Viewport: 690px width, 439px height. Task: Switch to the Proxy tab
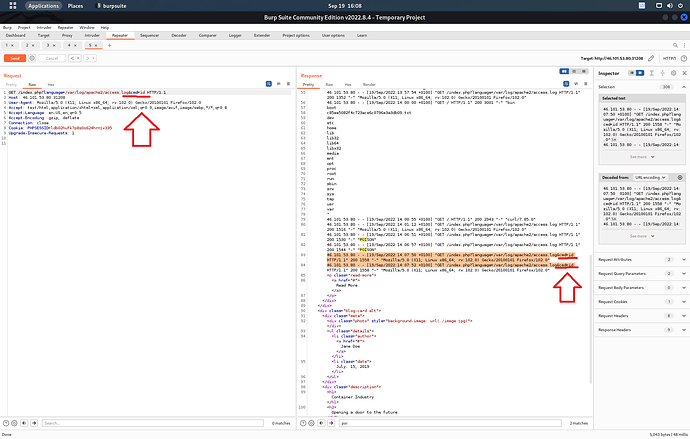pyautogui.click(x=67, y=35)
